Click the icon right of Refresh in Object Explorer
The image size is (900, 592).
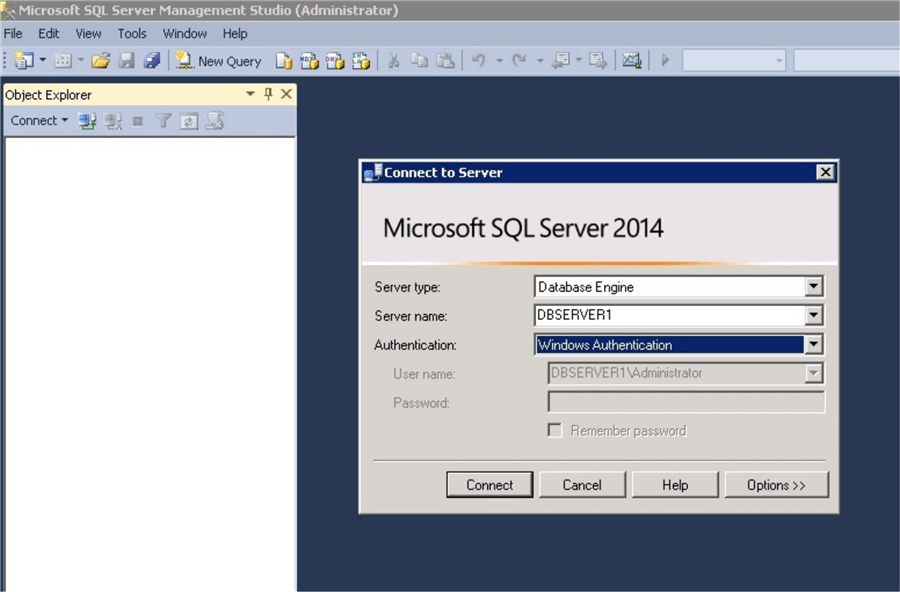215,121
